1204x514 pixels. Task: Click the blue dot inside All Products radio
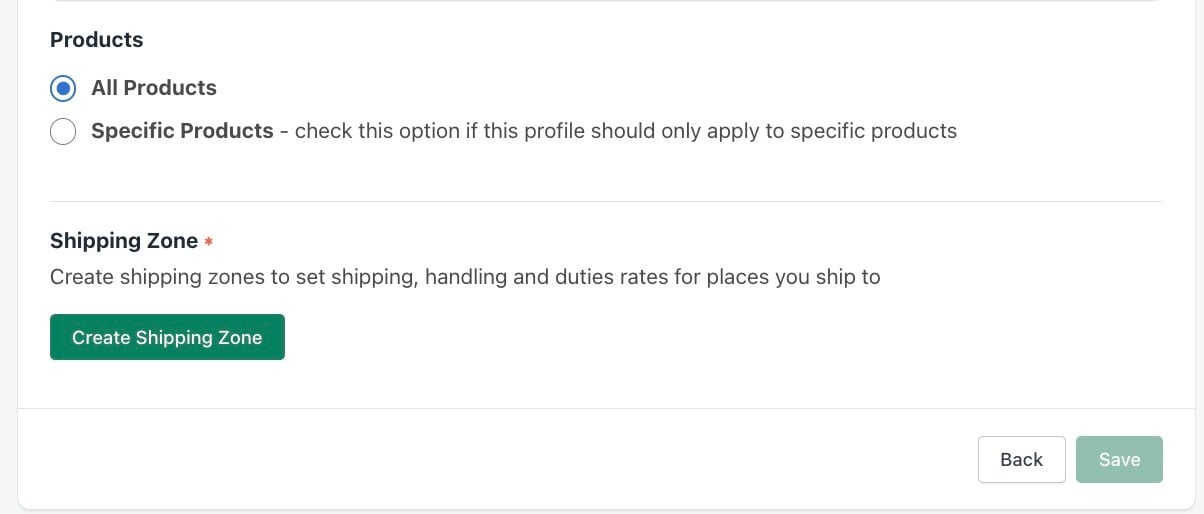click(x=63, y=88)
